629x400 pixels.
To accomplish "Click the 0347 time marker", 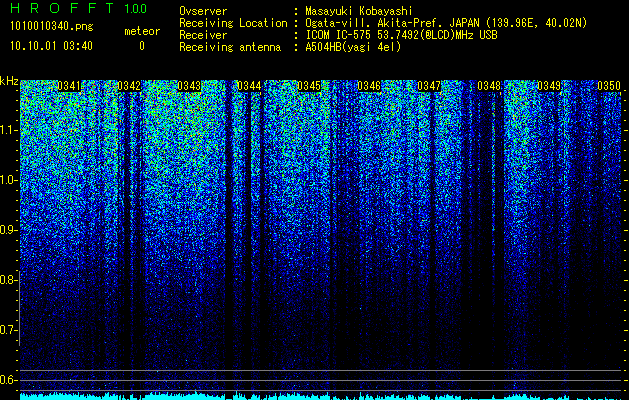I will (429, 86).
